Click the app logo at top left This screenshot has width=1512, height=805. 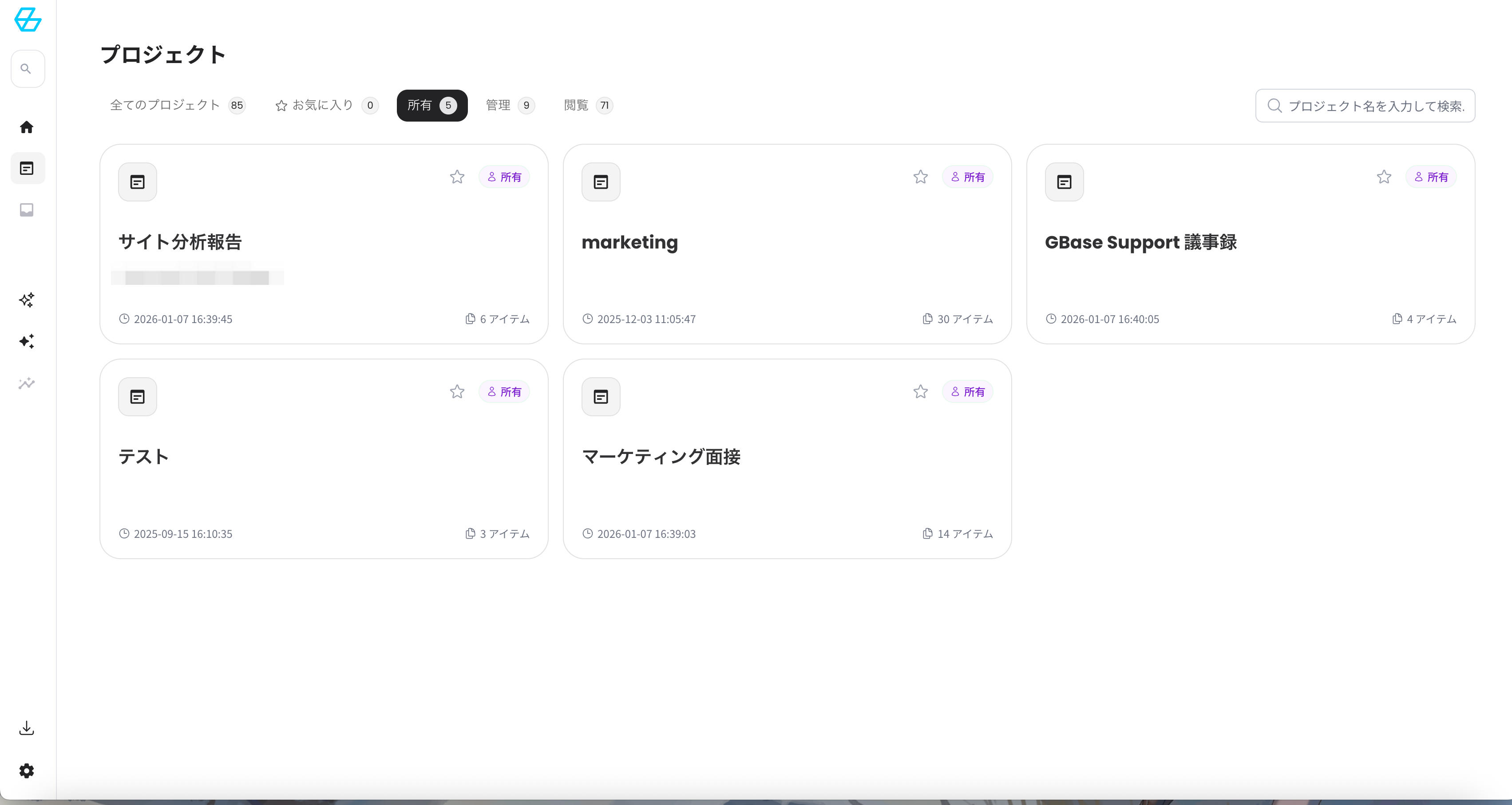click(x=27, y=20)
